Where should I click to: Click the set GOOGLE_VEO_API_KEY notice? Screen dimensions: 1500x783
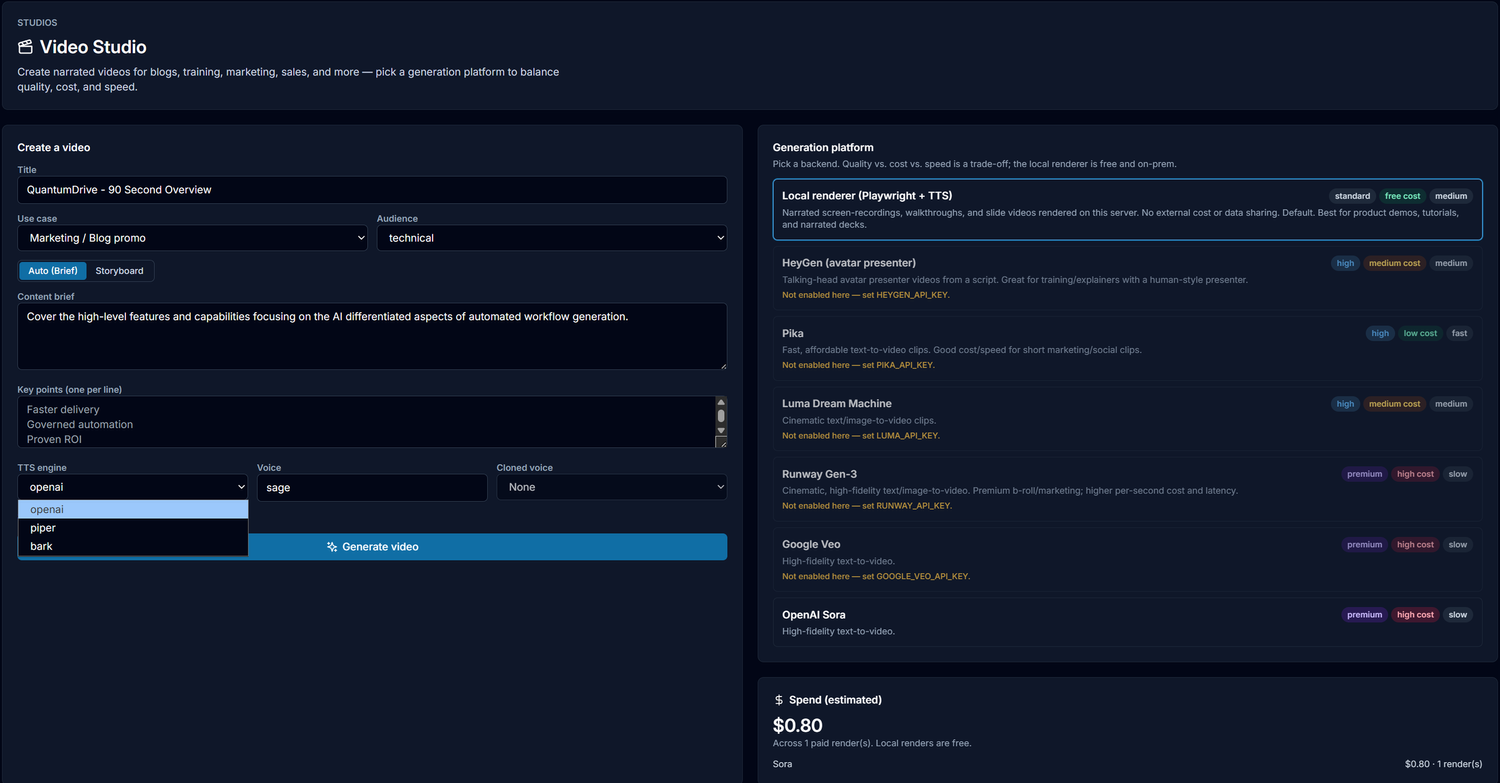876,576
